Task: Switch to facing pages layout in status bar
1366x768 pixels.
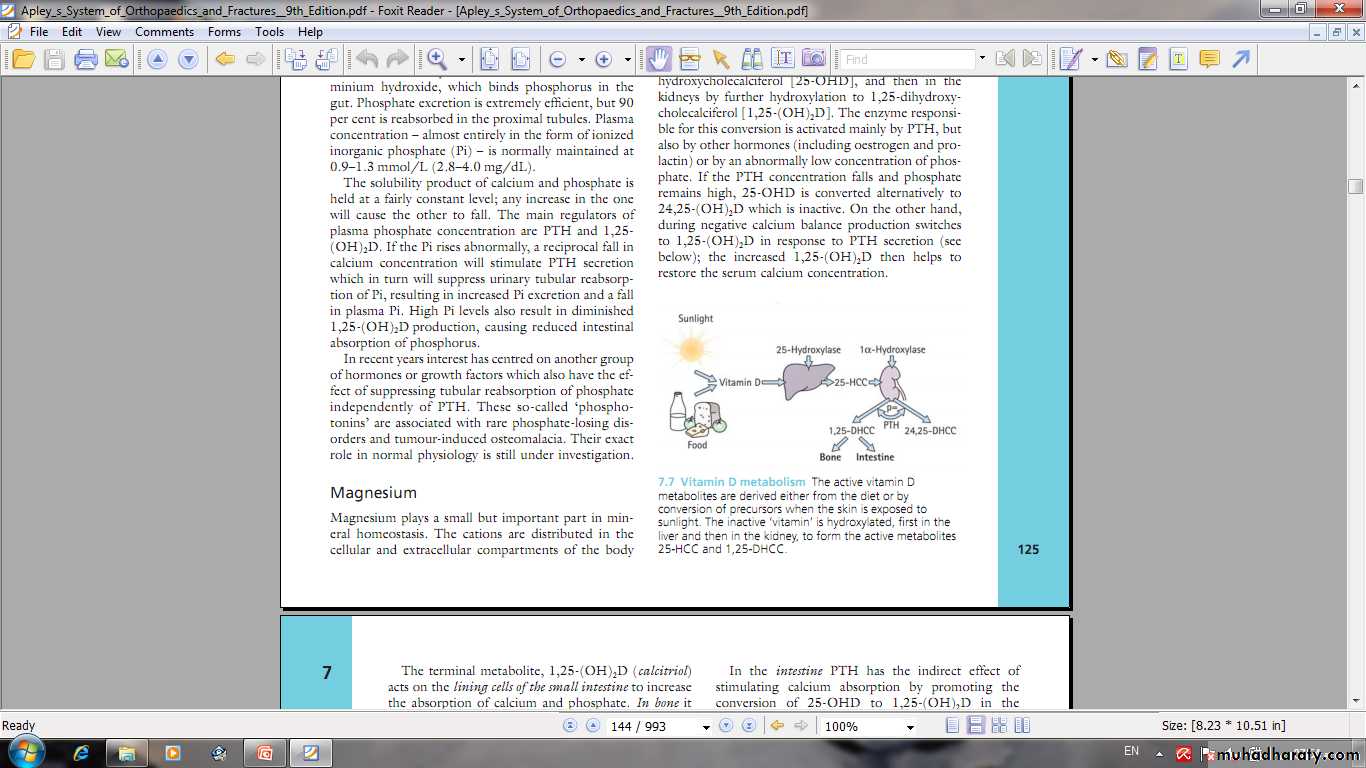Action: coord(998,726)
